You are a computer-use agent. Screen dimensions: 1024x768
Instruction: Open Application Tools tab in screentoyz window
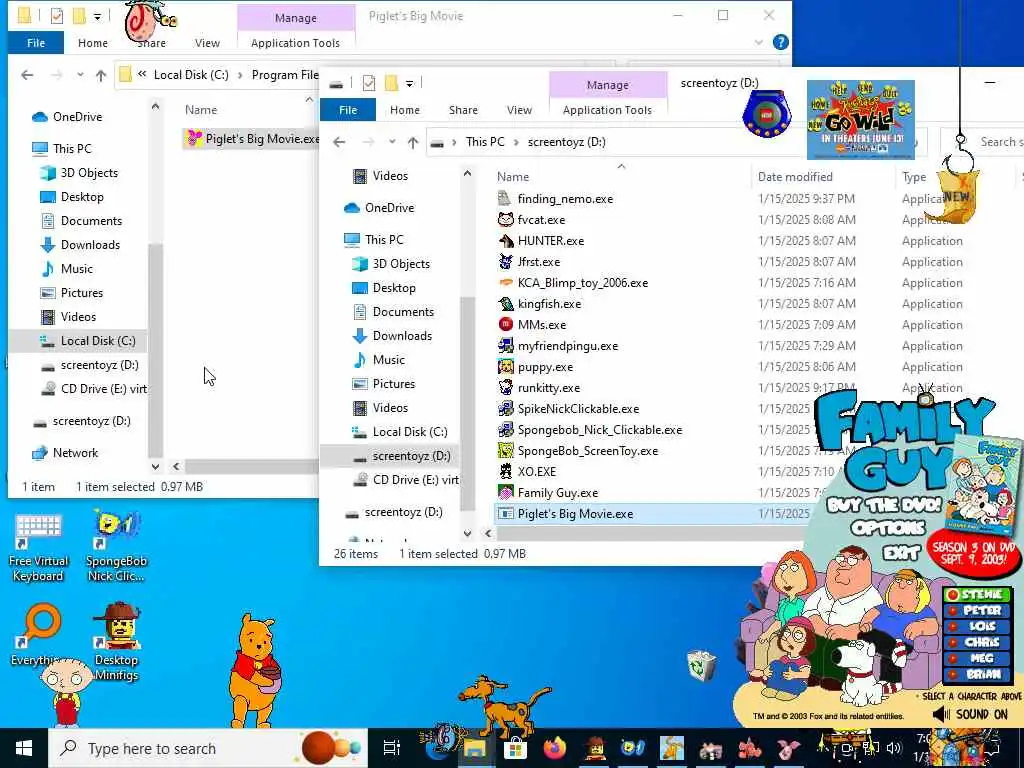tap(607, 110)
